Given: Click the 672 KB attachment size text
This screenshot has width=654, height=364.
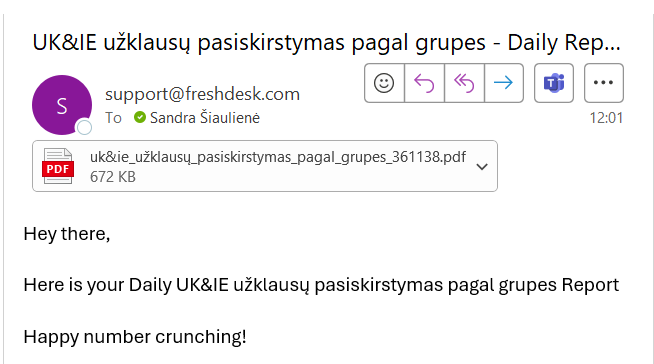Looking at the screenshot, I should pyautogui.click(x=113, y=177).
